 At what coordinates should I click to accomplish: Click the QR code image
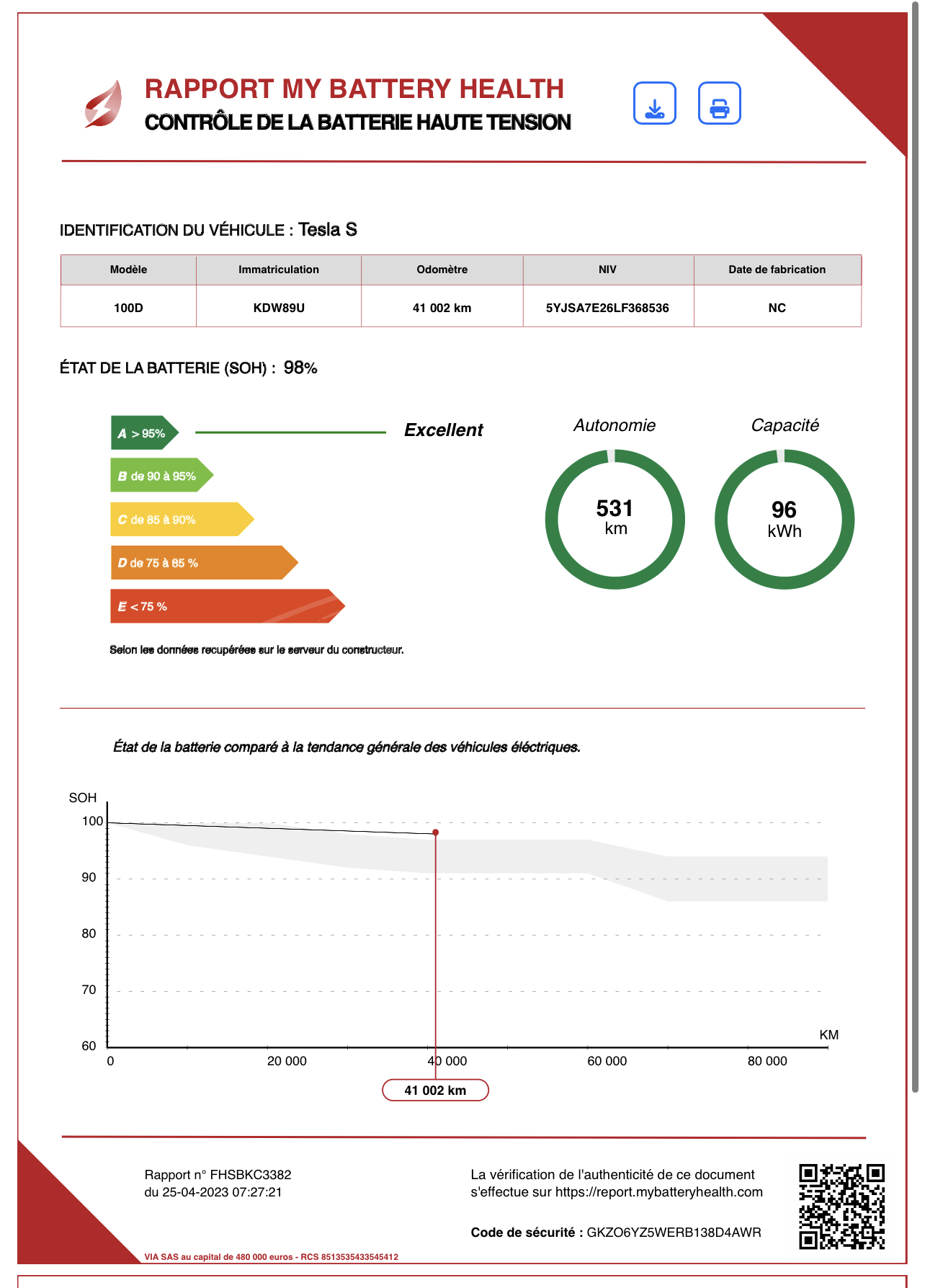[x=841, y=1207]
